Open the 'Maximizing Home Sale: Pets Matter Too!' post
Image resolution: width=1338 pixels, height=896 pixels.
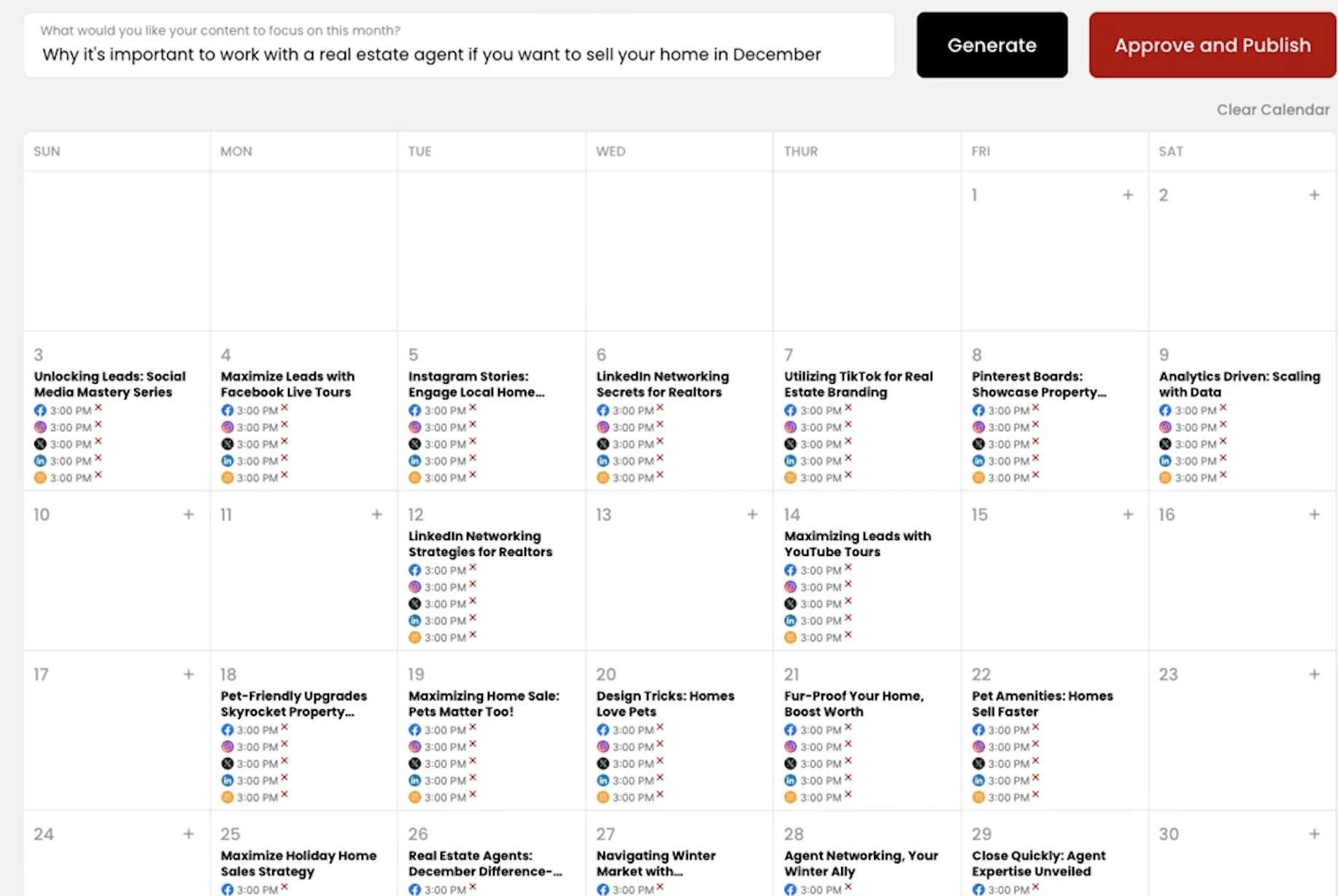[484, 704]
